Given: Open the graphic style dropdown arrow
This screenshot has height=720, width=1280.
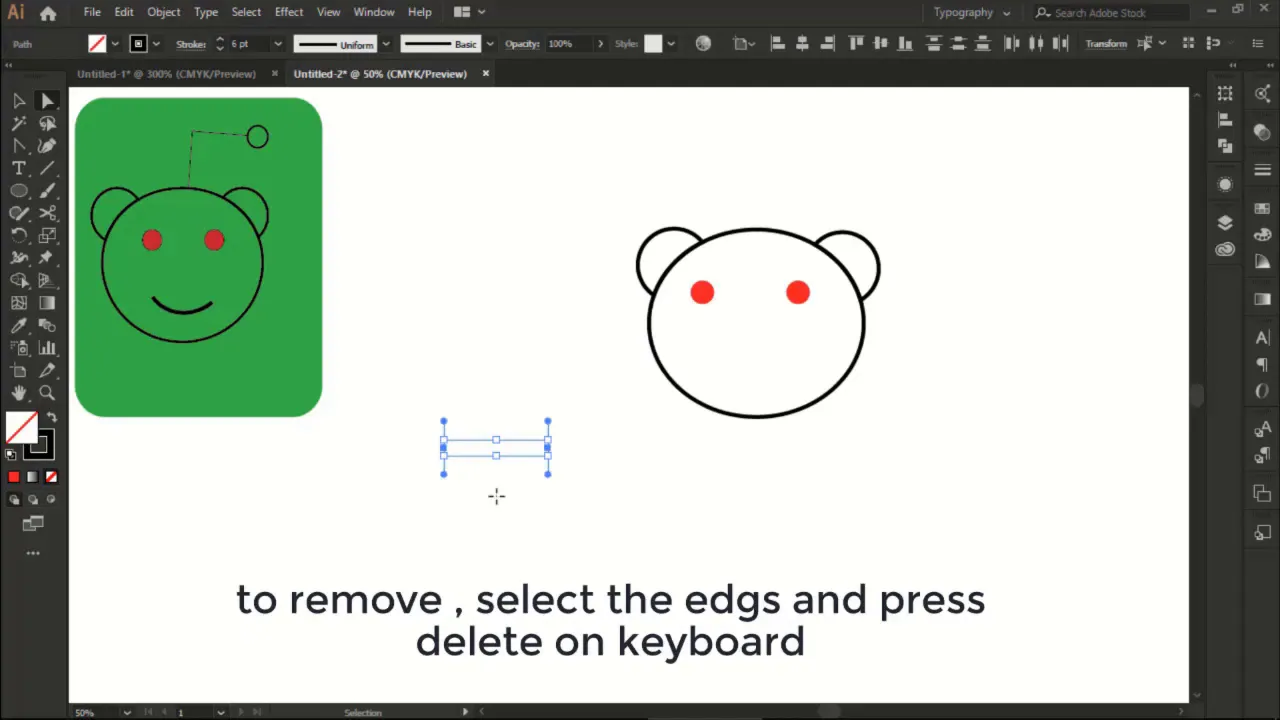Looking at the screenshot, I should pyautogui.click(x=671, y=44).
